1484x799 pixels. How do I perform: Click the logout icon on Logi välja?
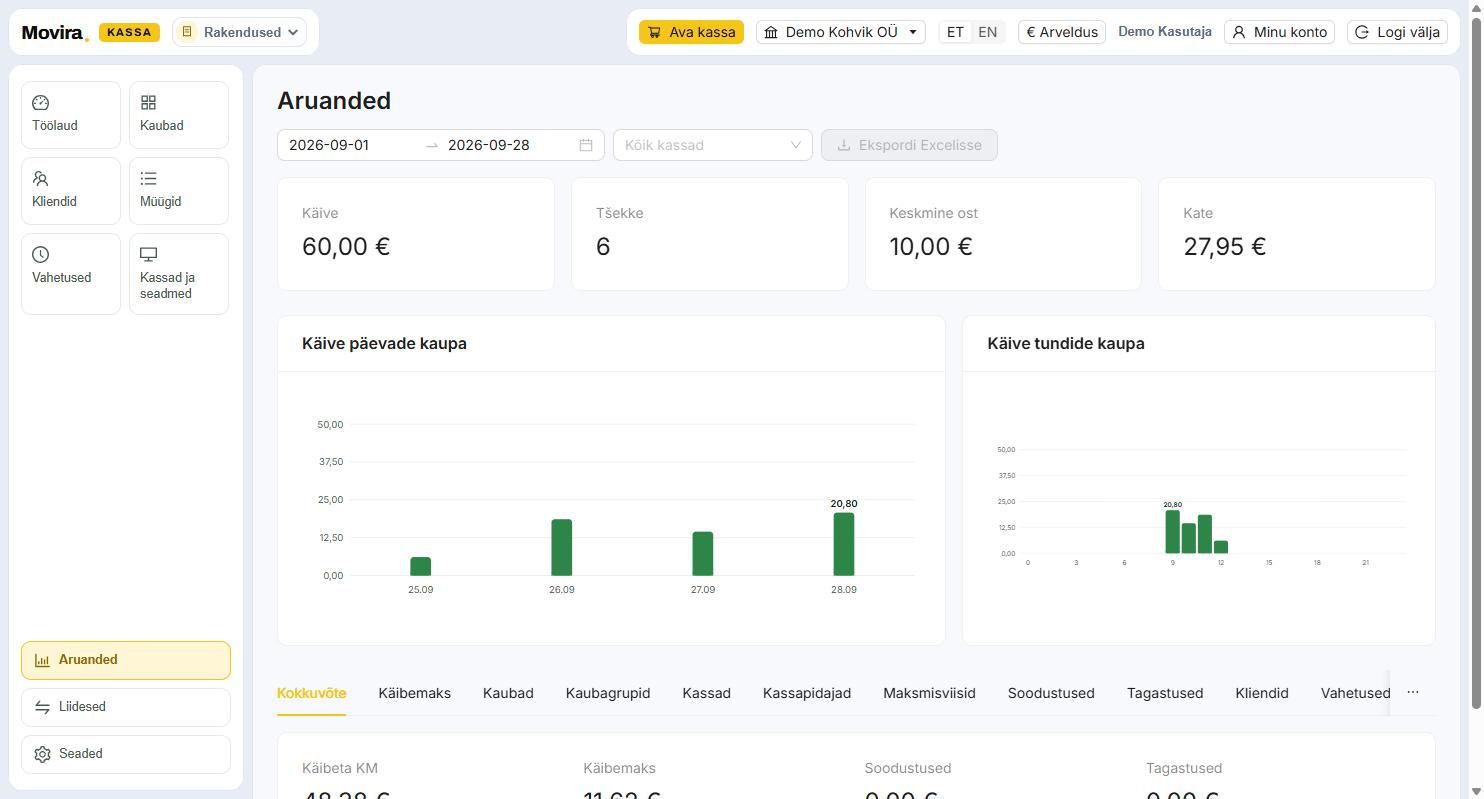(x=1361, y=32)
